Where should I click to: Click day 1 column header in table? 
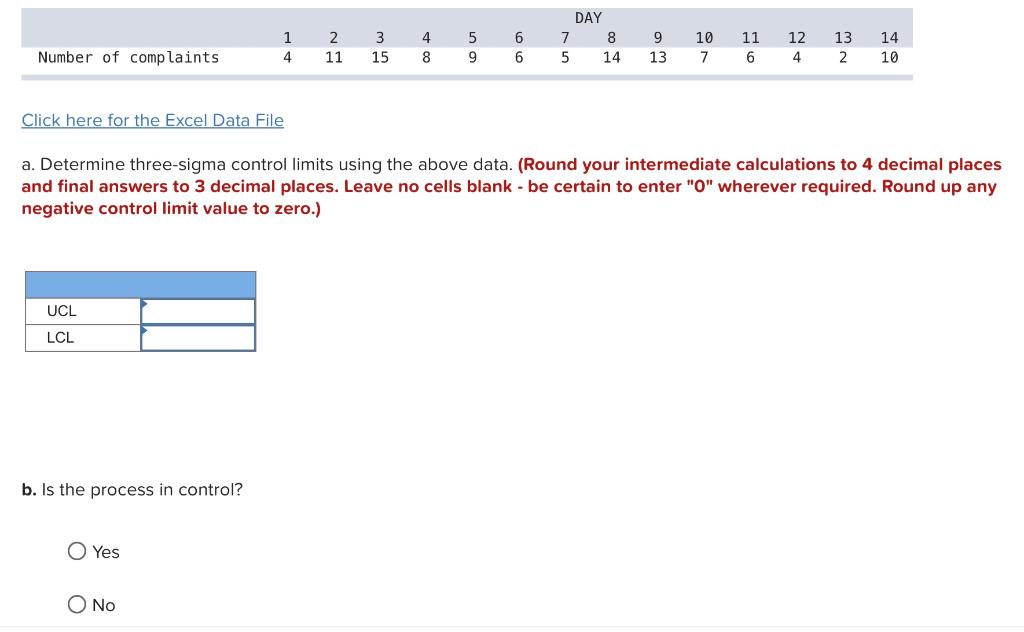[288, 37]
